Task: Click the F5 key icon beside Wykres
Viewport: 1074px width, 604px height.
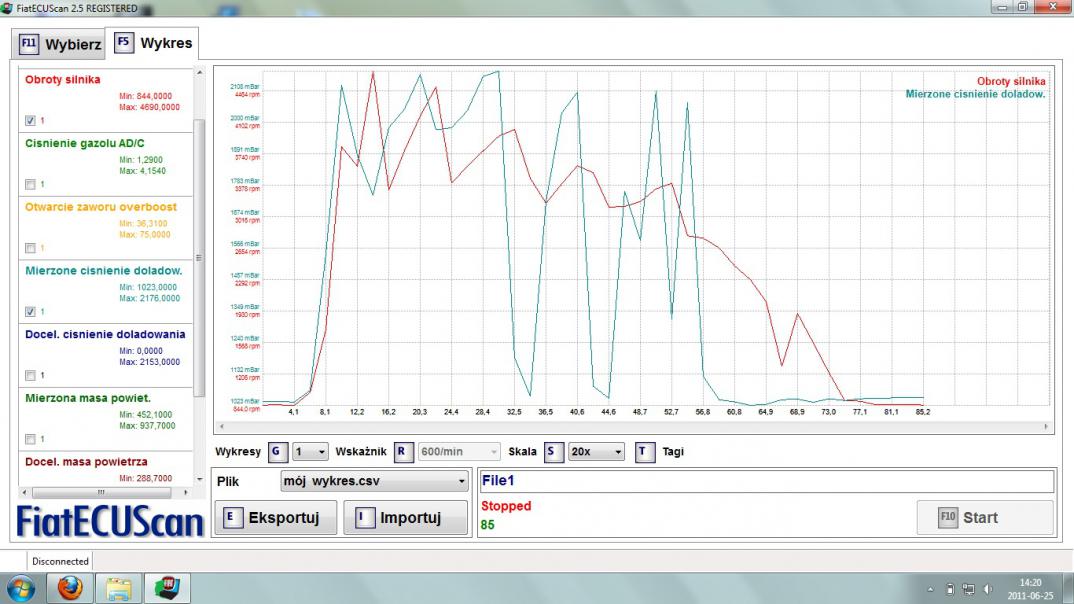Action: coord(123,42)
